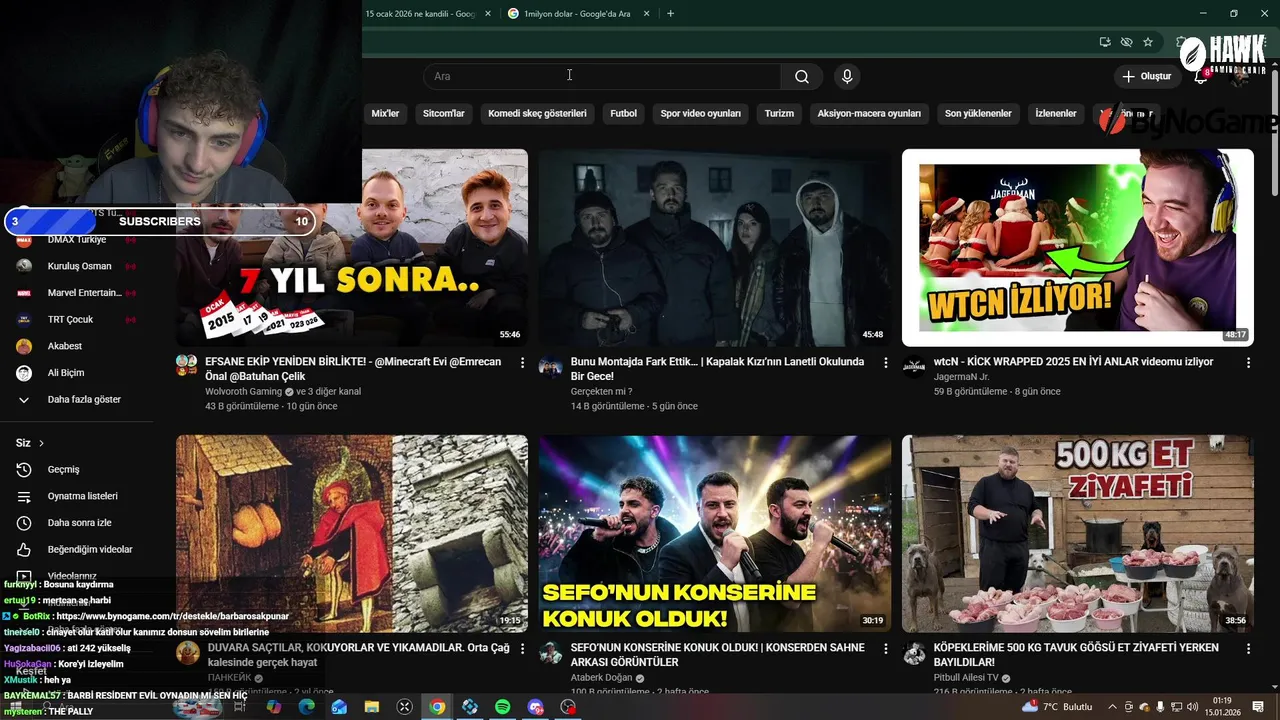Screen dimensions: 1280x720
Task: Select the Sitcom'lar filter chip
Action: pyautogui.click(x=444, y=113)
